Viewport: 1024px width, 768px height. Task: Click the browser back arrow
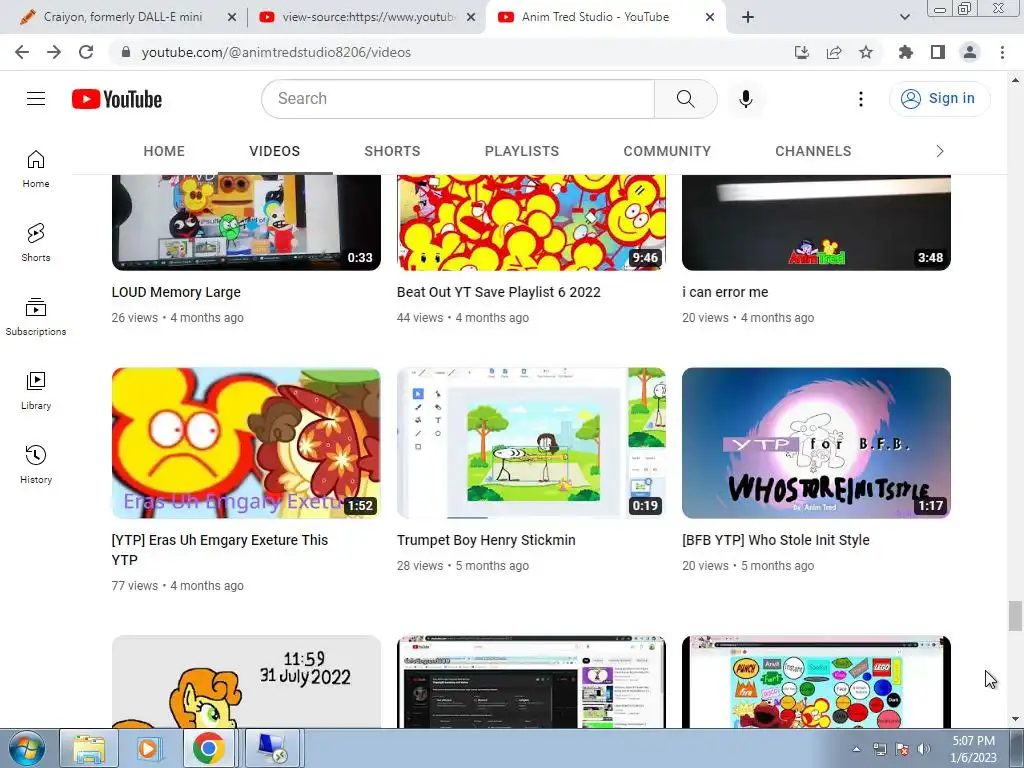point(22,52)
